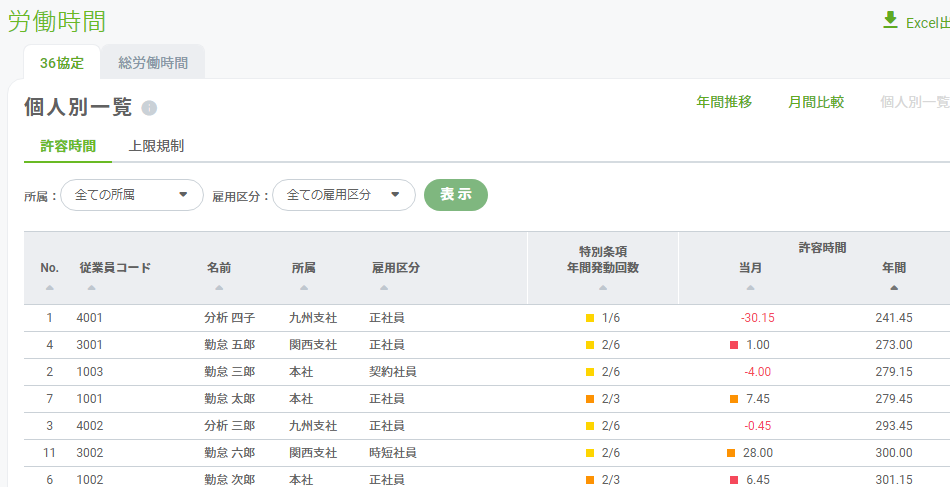Click 当月 value -4.00
This screenshot has width=950, height=487.
click(757, 372)
